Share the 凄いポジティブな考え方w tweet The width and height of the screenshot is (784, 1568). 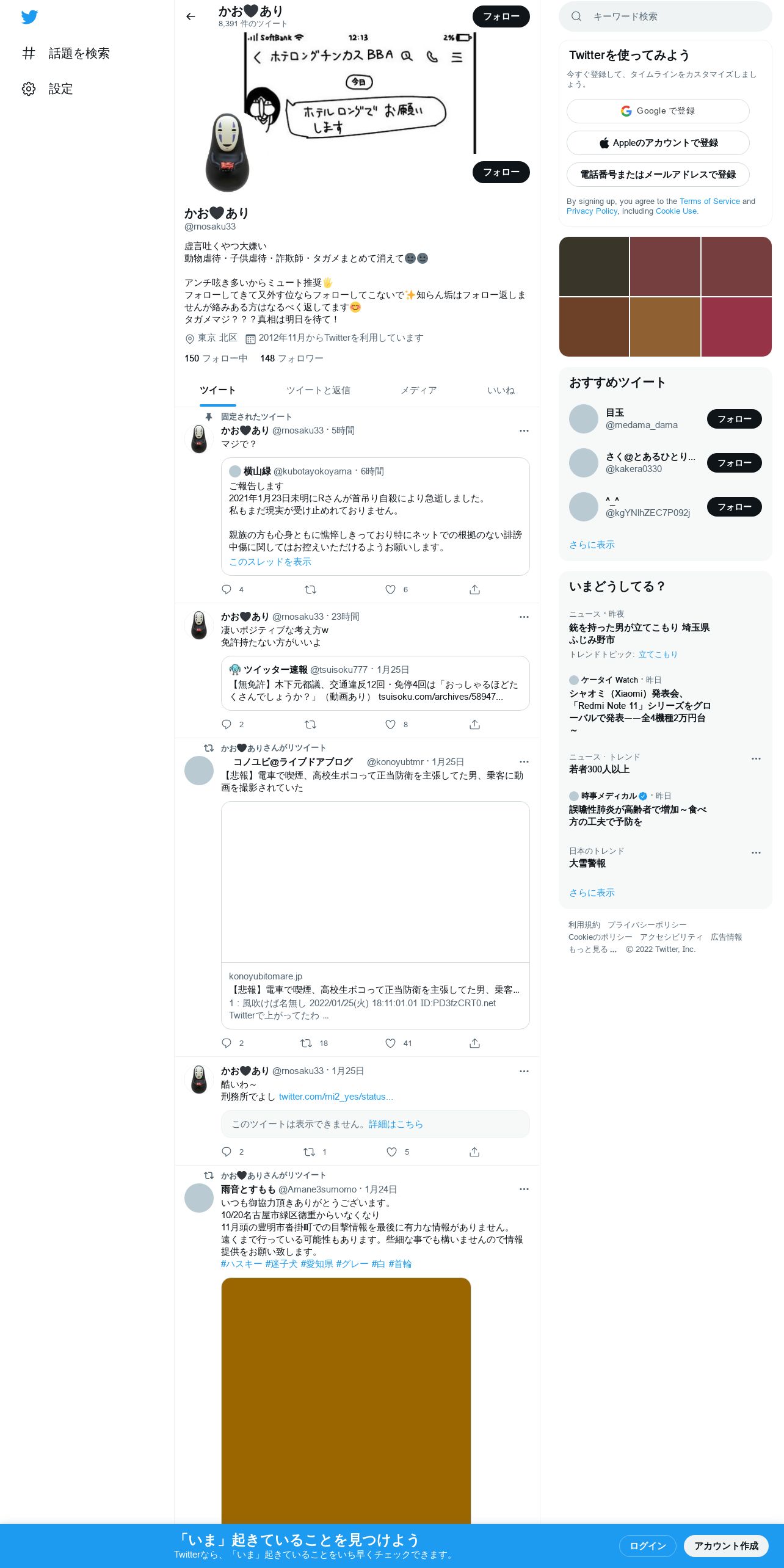(474, 724)
